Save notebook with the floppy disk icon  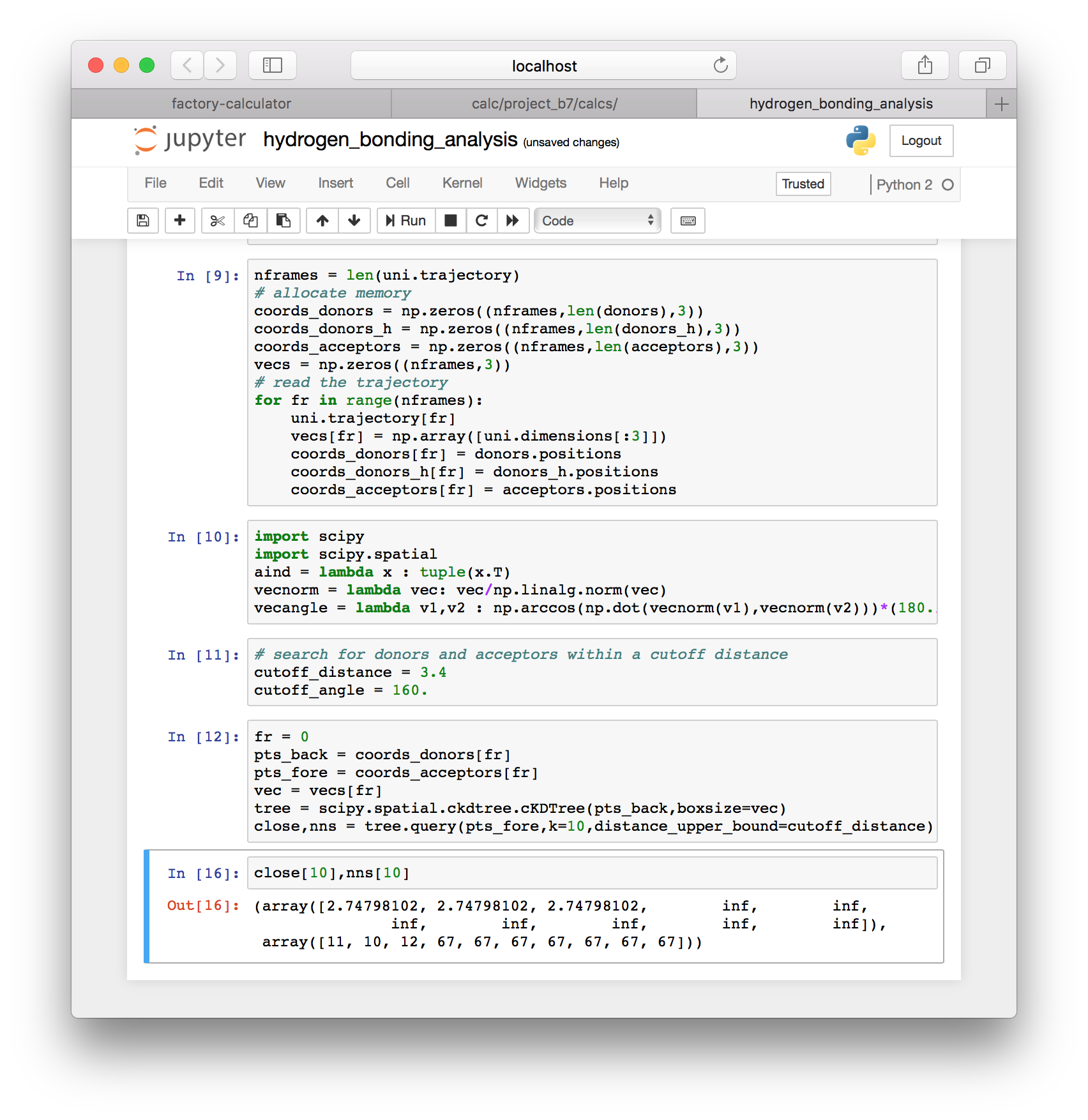(x=143, y=221)
